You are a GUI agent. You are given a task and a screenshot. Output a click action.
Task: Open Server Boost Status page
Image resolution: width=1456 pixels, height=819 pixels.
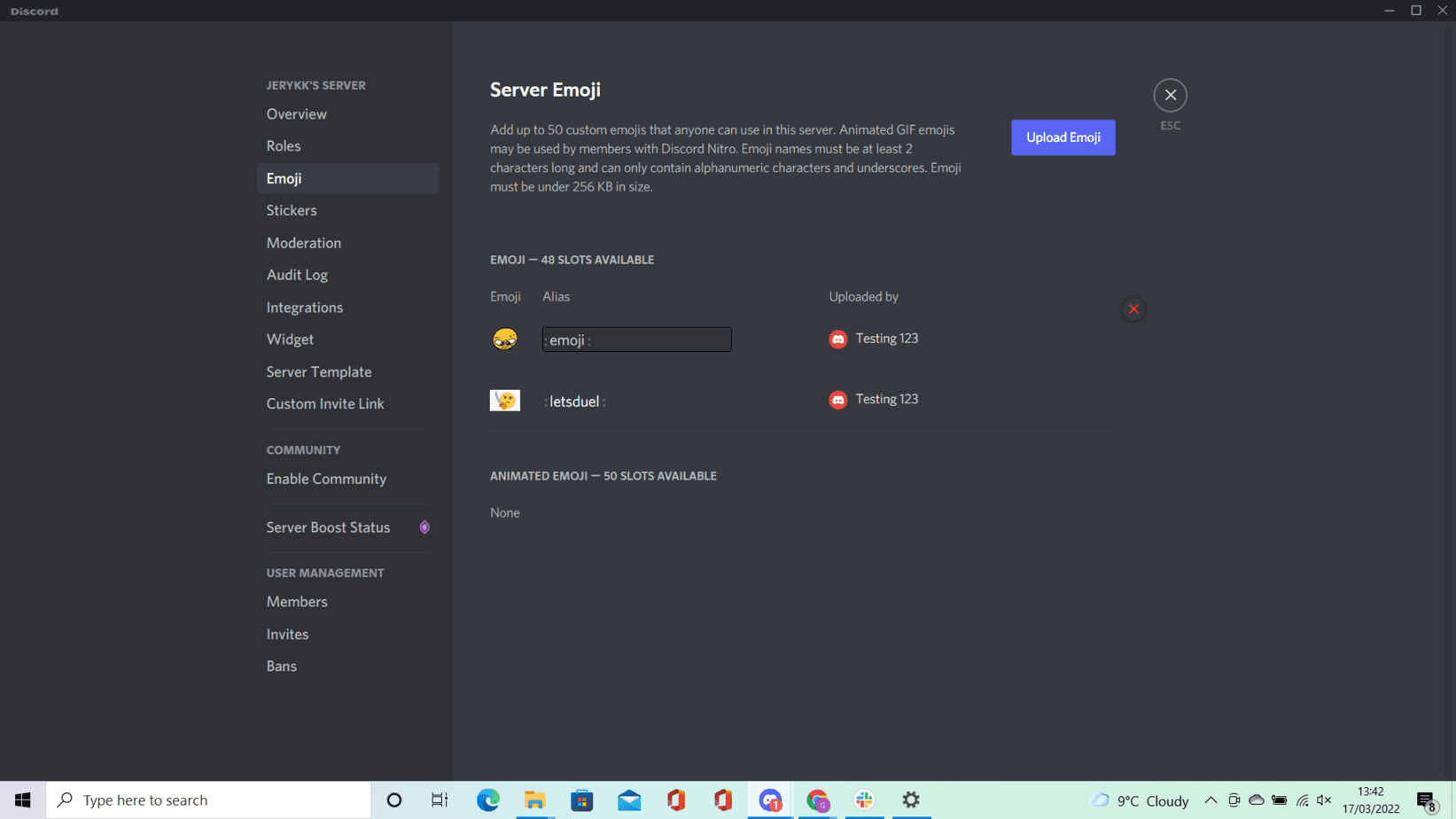(x=347, y=527)
